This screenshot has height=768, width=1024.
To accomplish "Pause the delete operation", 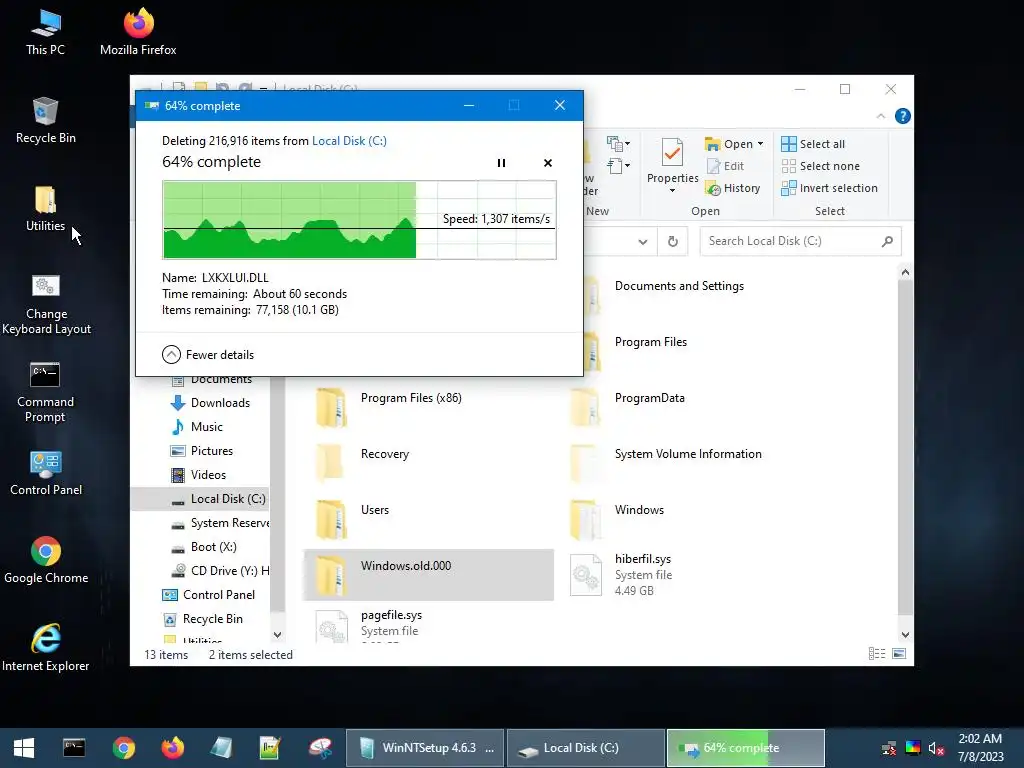I will tap(501, 163).
